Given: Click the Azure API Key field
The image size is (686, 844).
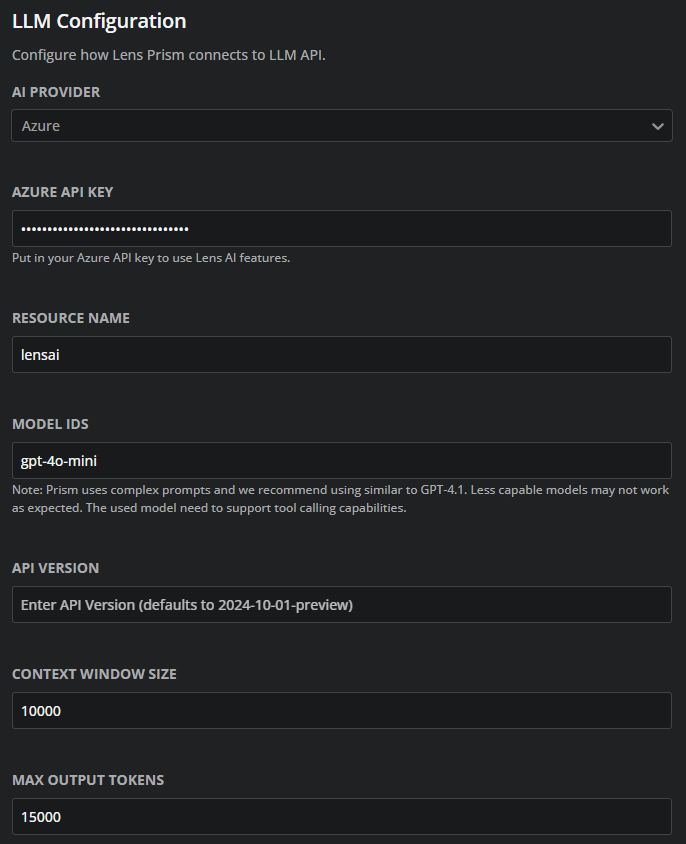Looking at the screenshot, I should tap(341, 228).
